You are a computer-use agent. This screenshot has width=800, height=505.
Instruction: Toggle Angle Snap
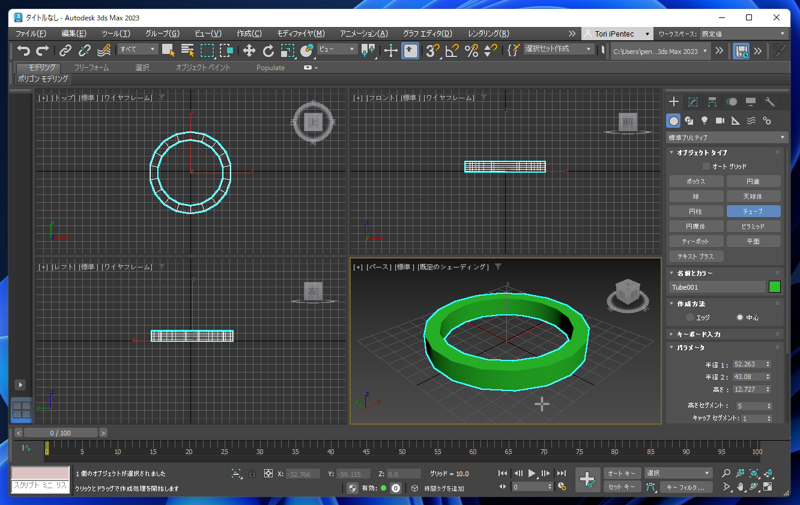pyautogui.click(x=452, y=50)
